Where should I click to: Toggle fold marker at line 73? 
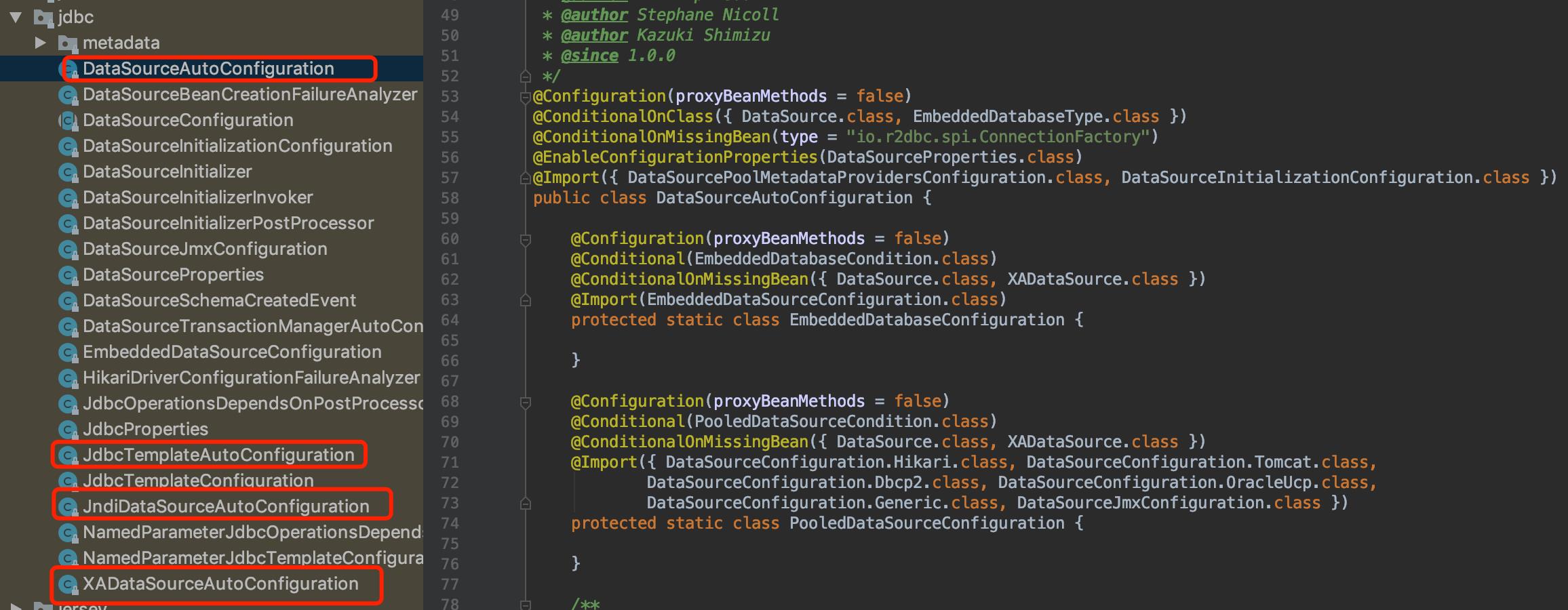click(x=525, y=504)
